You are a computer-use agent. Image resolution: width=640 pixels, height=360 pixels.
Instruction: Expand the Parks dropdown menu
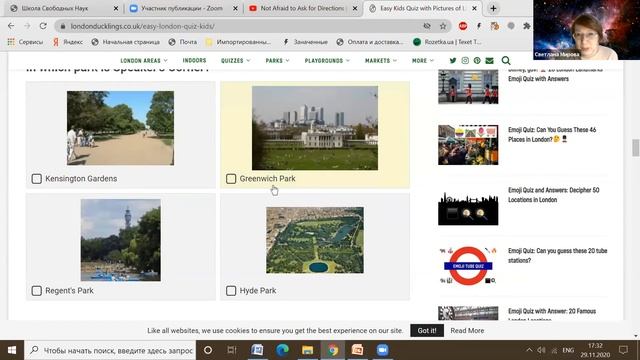278,60
